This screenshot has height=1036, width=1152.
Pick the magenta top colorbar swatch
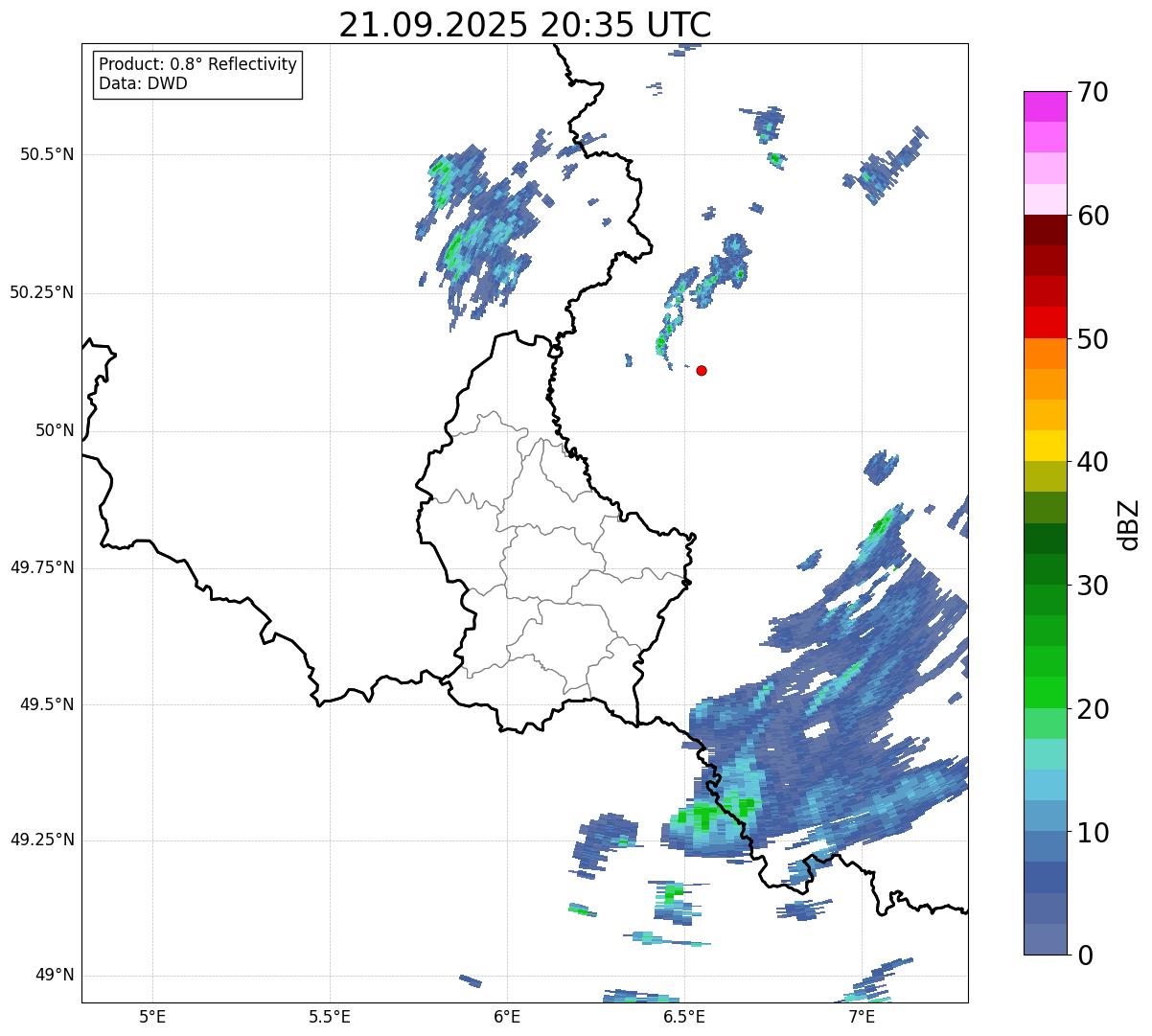point(1046,106)
